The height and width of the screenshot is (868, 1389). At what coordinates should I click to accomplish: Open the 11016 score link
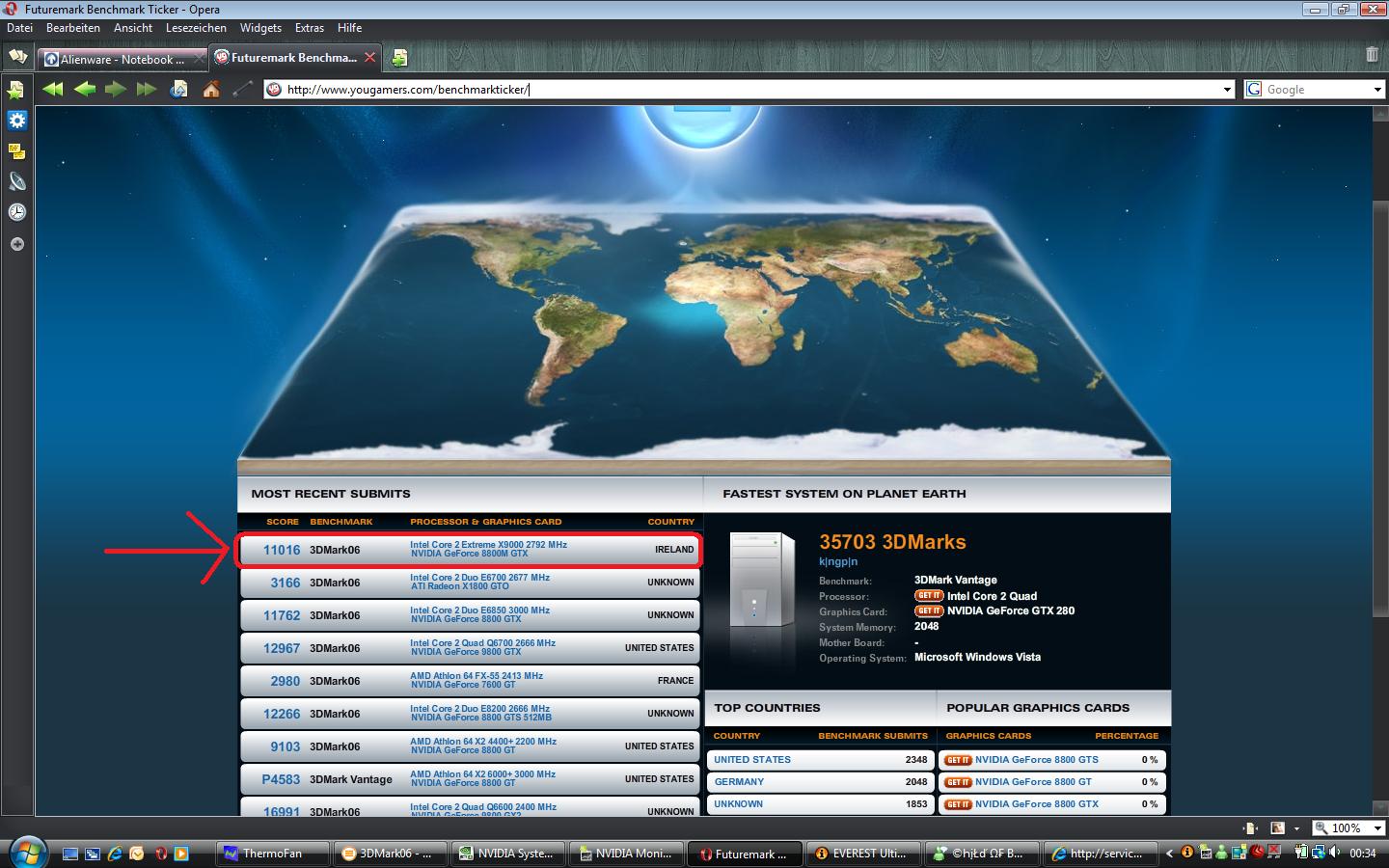[x=282, y=550]
